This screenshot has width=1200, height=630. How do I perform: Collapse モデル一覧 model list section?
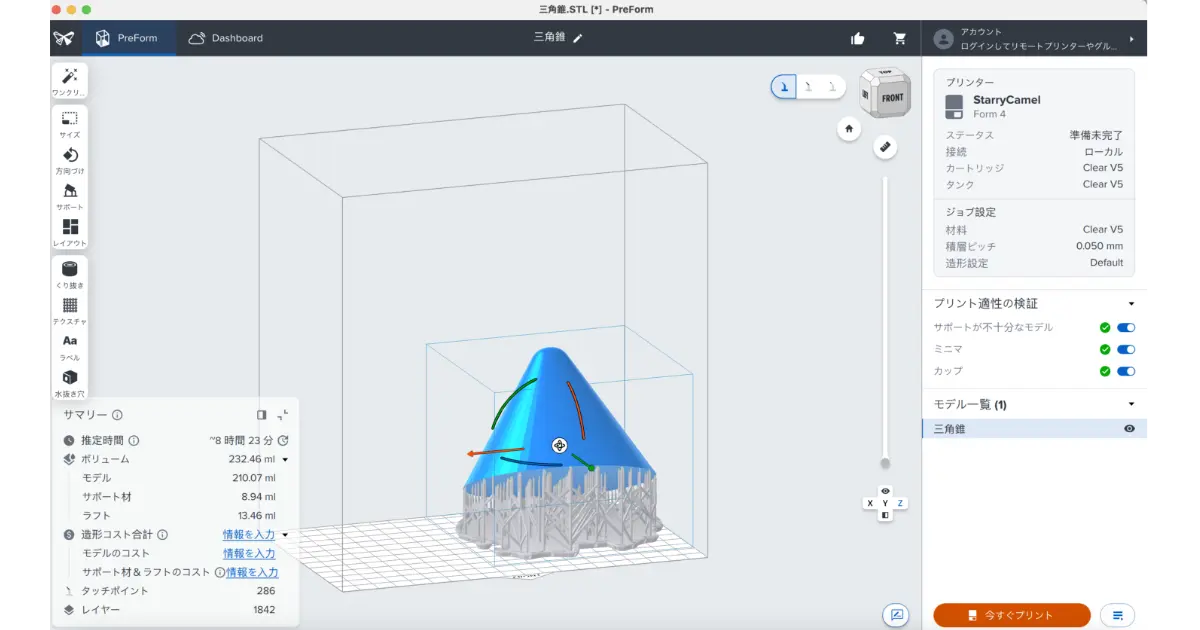pyautogui.click(x=1131, y=404)
